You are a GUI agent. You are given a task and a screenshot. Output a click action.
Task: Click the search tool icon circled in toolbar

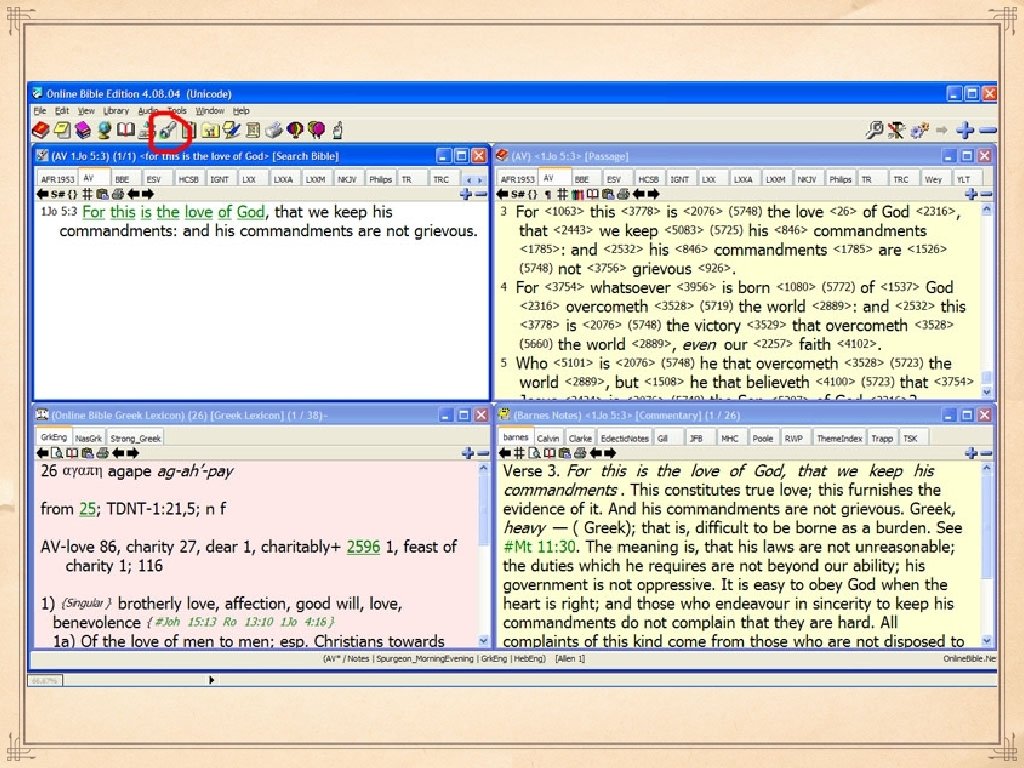(x=167, y=131)
